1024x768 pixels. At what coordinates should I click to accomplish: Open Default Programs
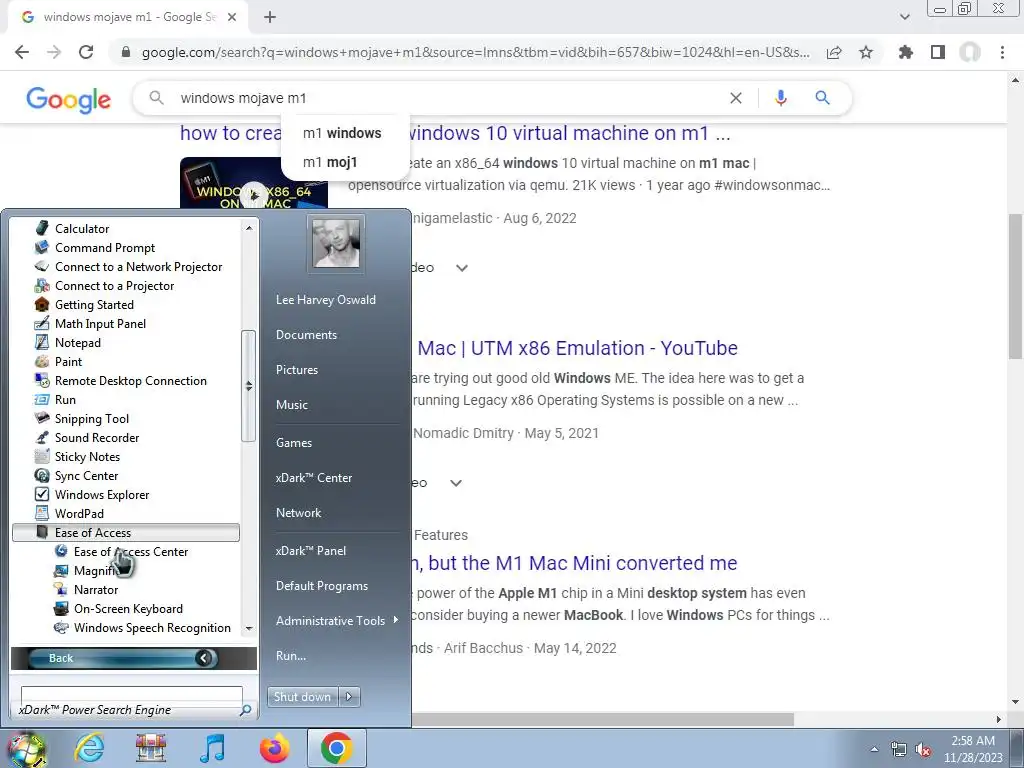(x=322, y=586)
